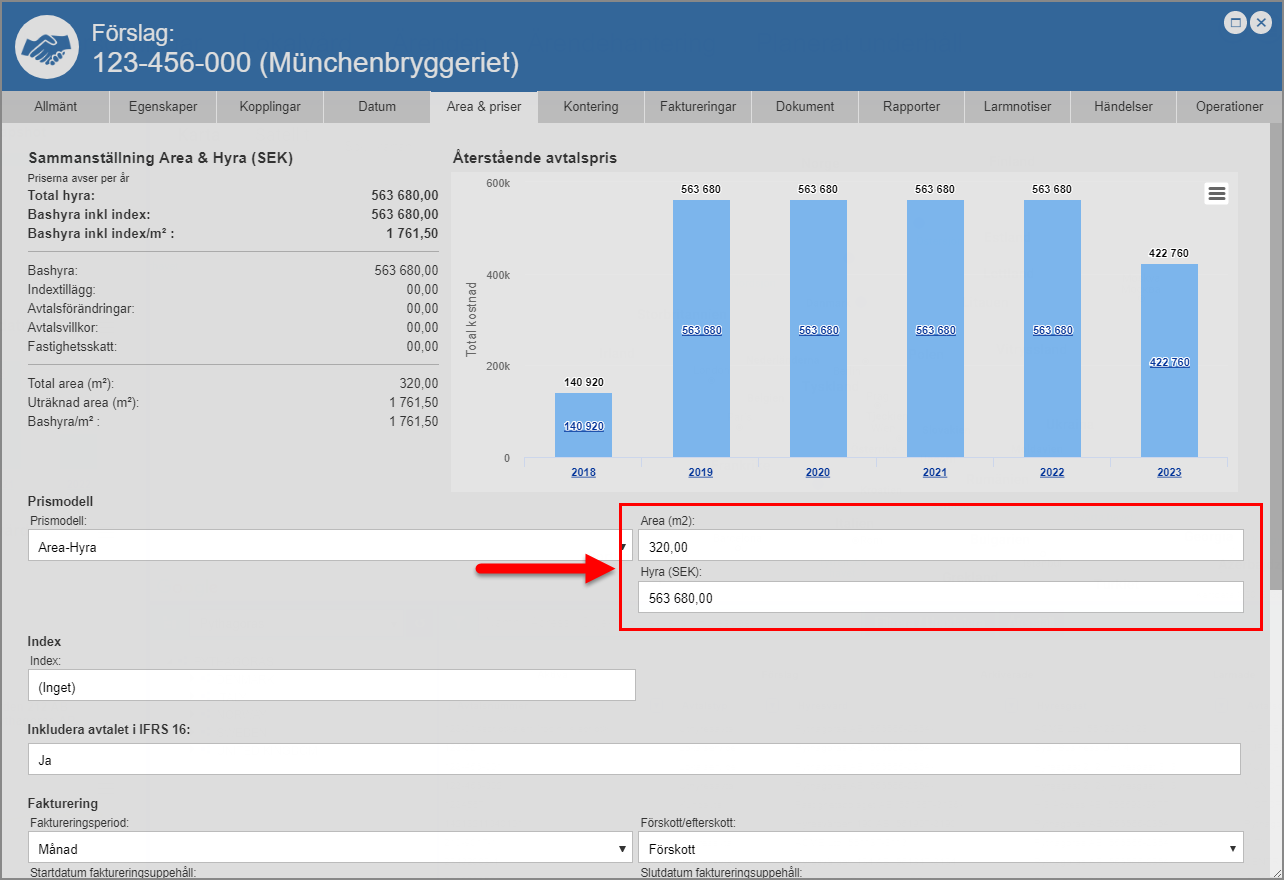
Task: Maximize the dialog window
Action: click(1235, 22)
